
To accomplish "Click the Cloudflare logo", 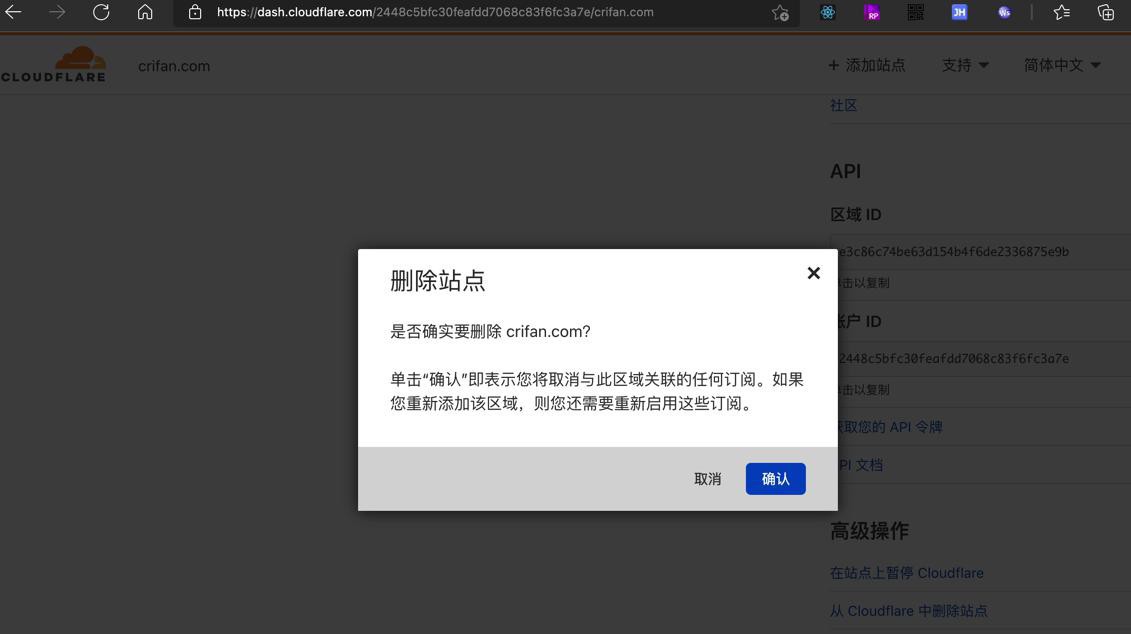I will point(53,64).
